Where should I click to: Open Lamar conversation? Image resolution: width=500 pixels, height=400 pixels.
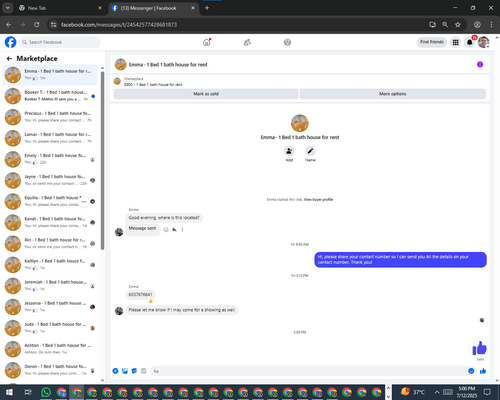(50, 138)
